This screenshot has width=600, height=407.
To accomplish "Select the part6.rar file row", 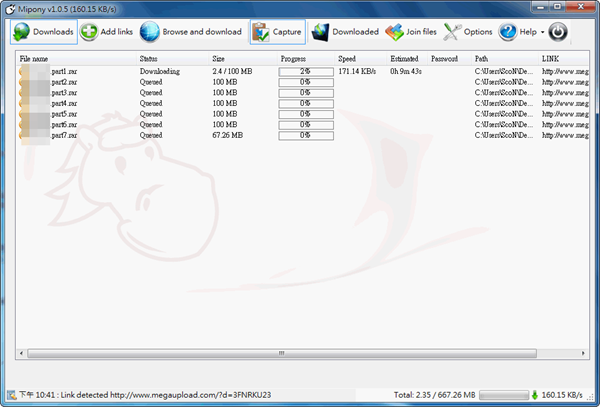I will (x=302, y=125).
